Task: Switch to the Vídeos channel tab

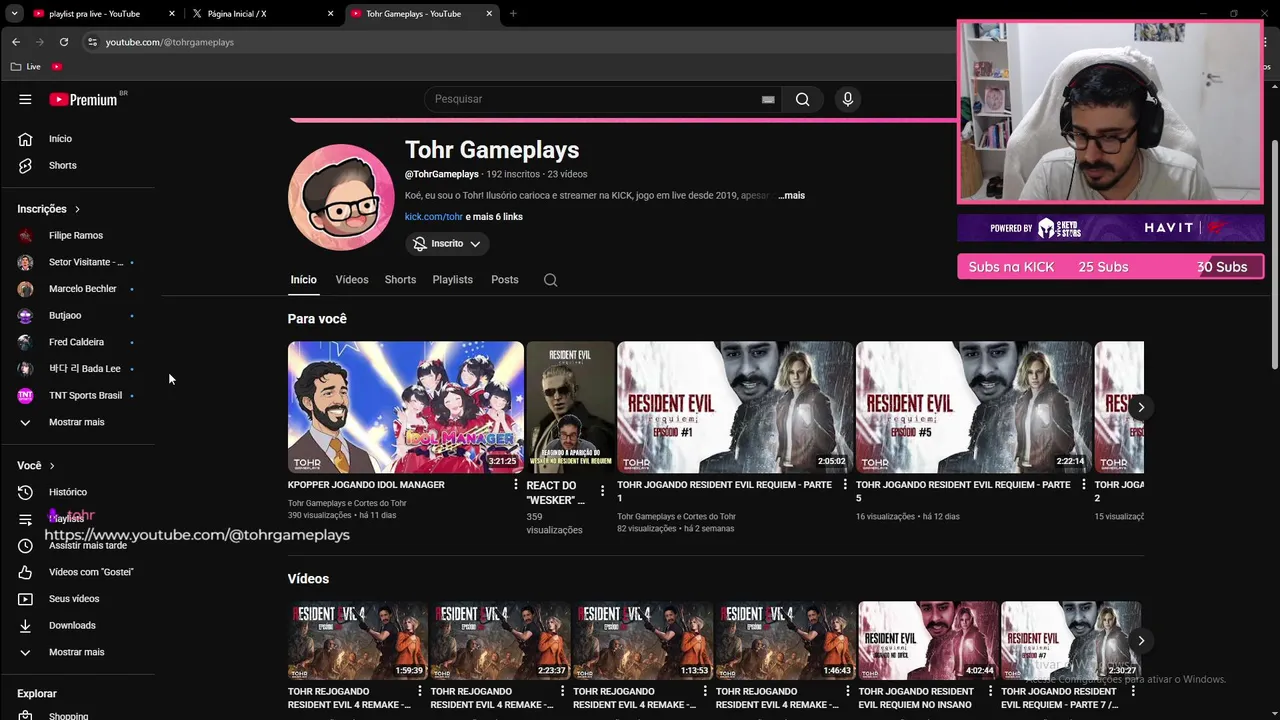Action: click(352, 280)
